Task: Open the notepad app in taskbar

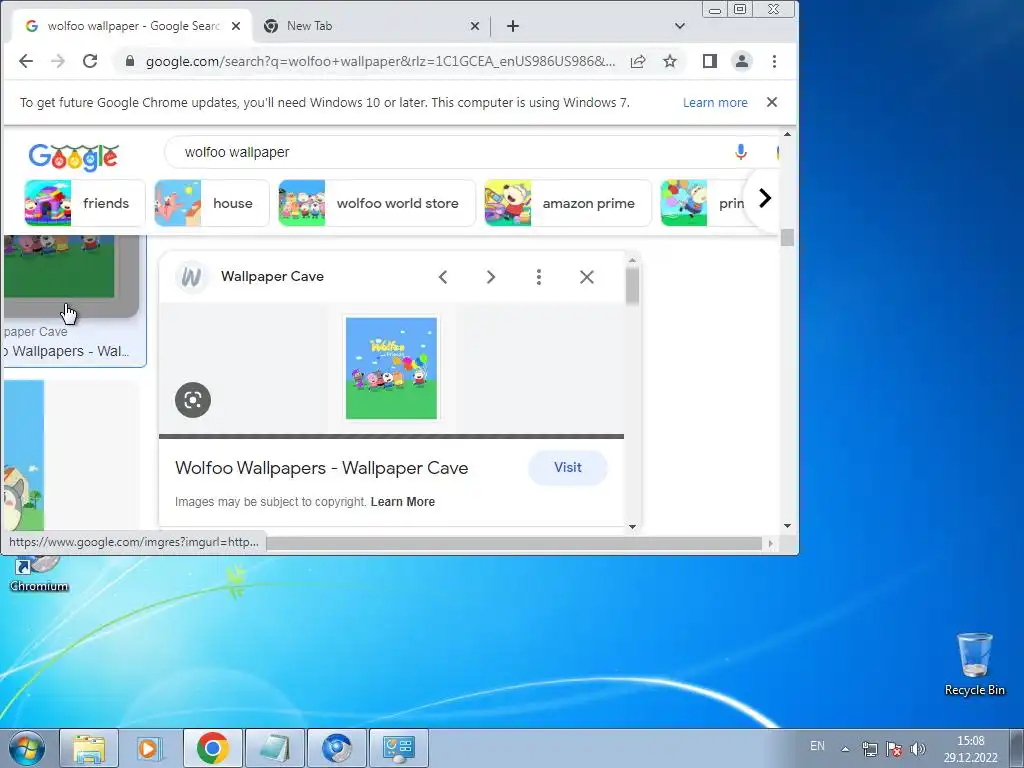Action: coord(275,748)
